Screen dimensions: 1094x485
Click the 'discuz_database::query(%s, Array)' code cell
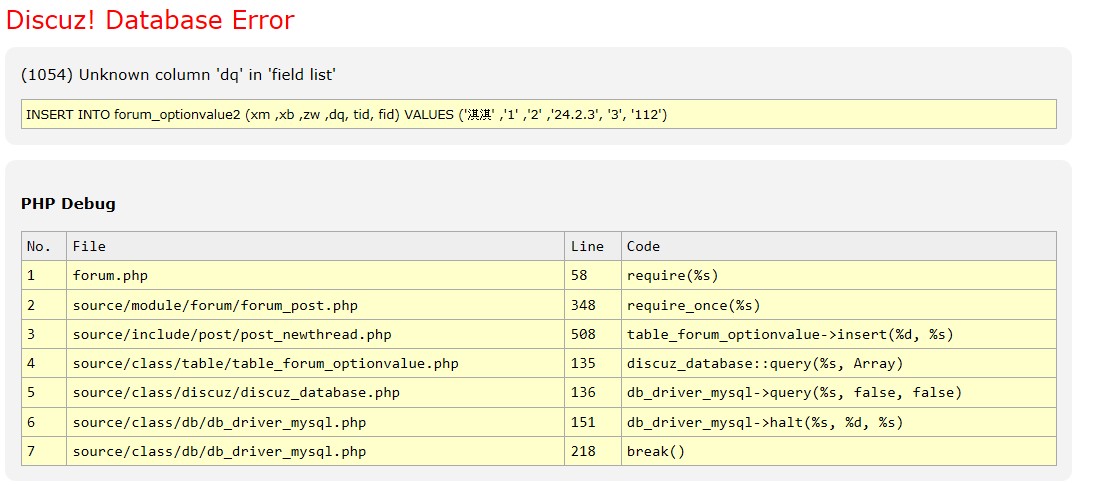tap(839, 364)
